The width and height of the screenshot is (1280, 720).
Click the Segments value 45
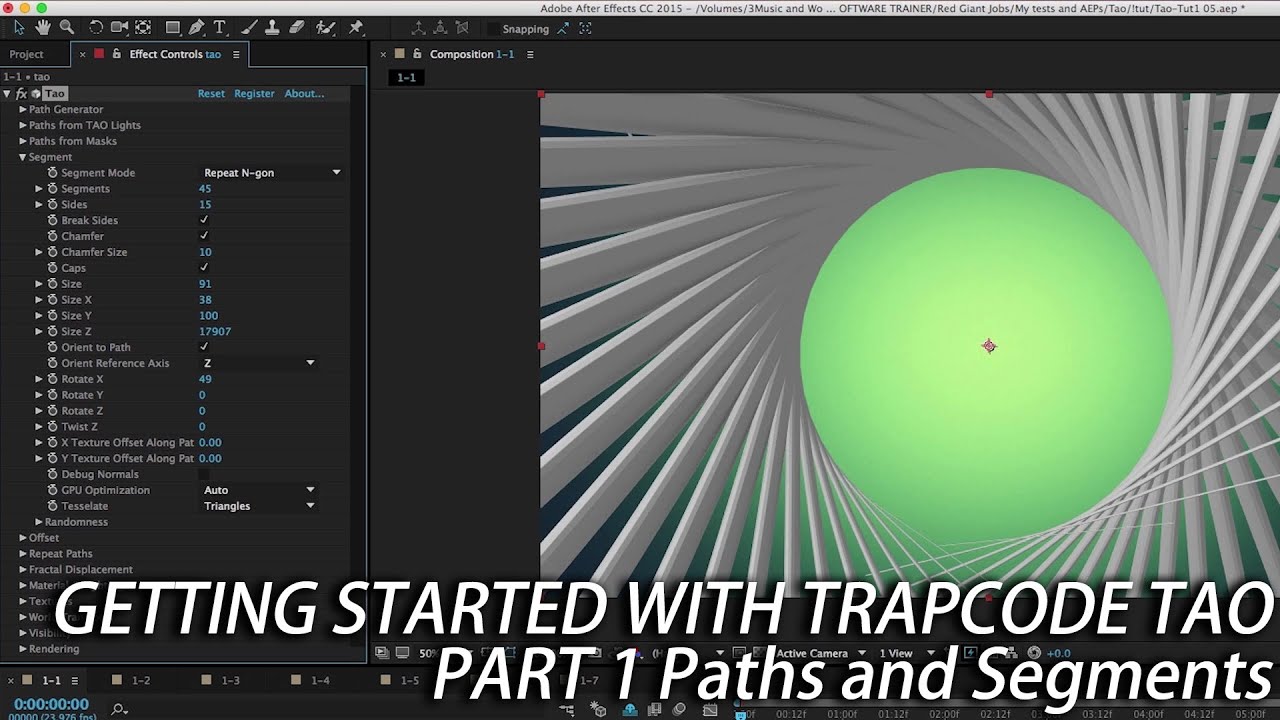pos(205,189)
